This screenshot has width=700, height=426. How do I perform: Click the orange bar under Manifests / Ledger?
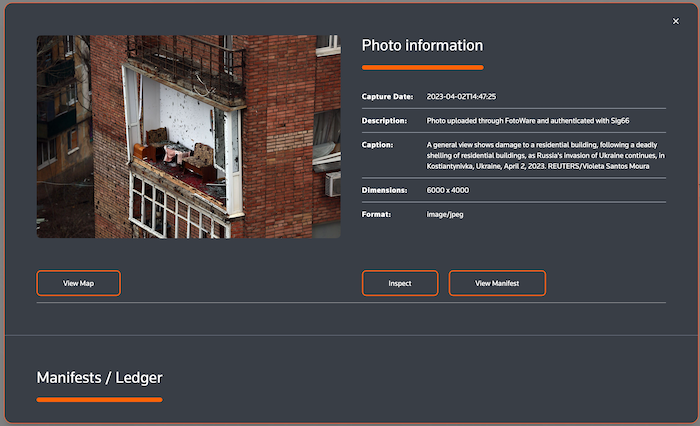click(x=99, y=400)
